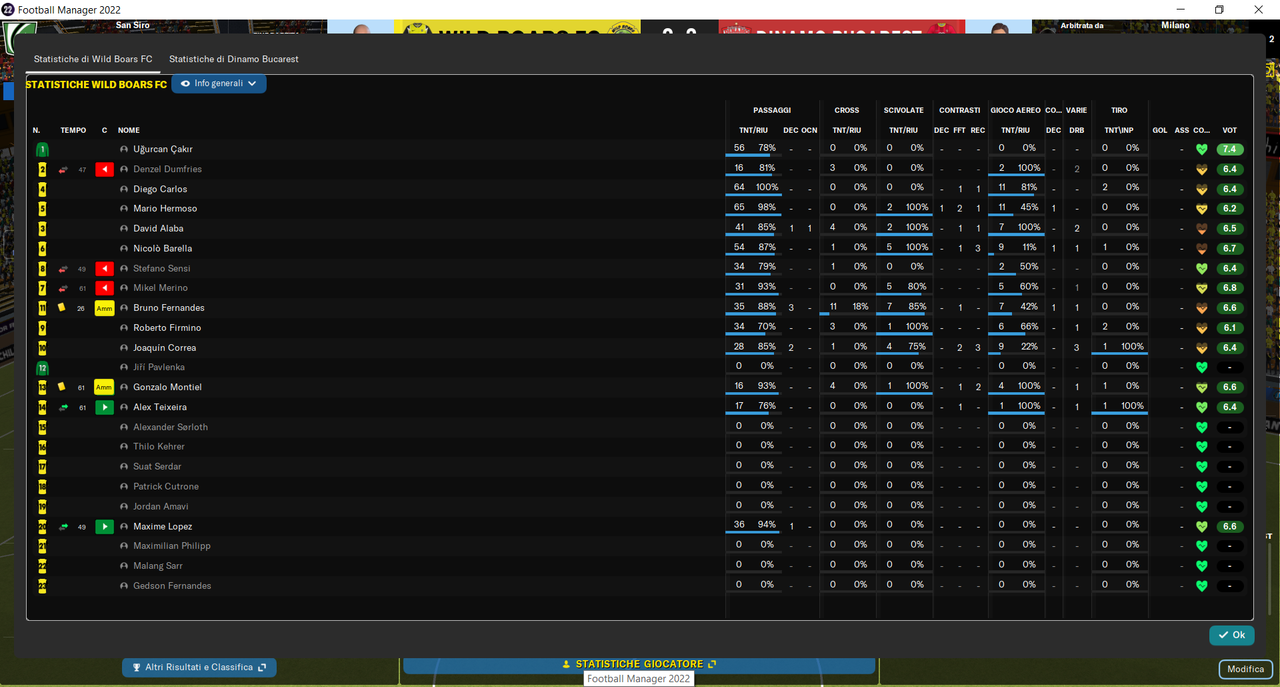1280x687 pixels.
Task: Click Uğurcan Çakır's number 1 goalkeeper shirt icon
Action: [42, 149]
